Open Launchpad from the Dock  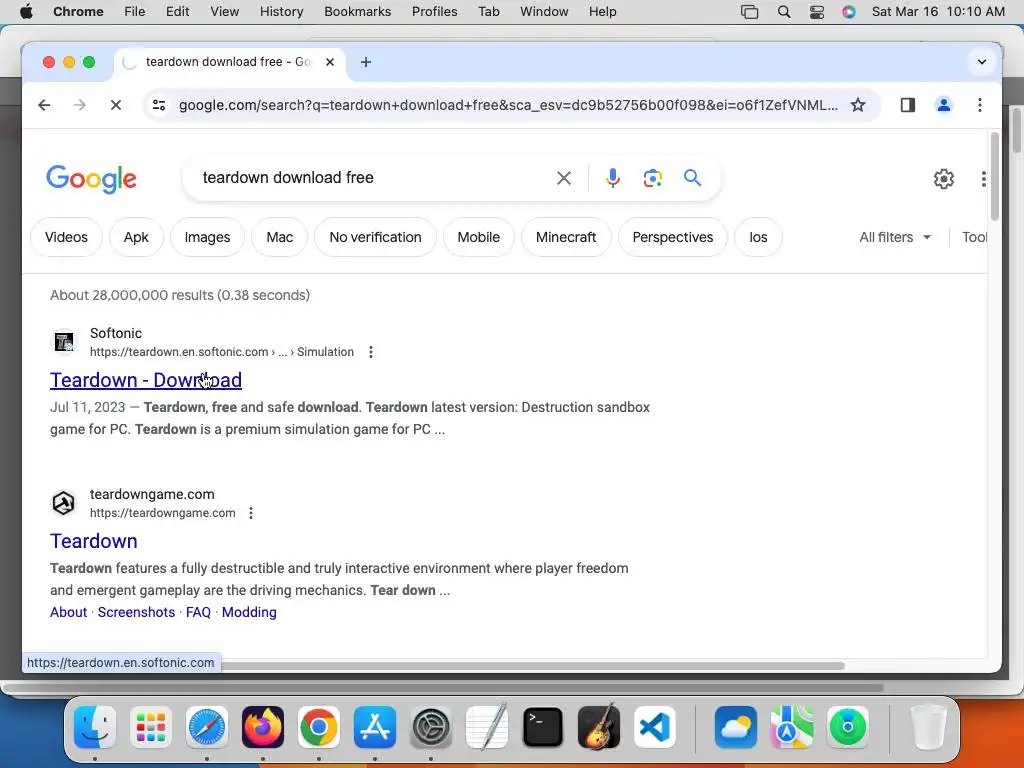pyautogui.click(x=151, y=727)
